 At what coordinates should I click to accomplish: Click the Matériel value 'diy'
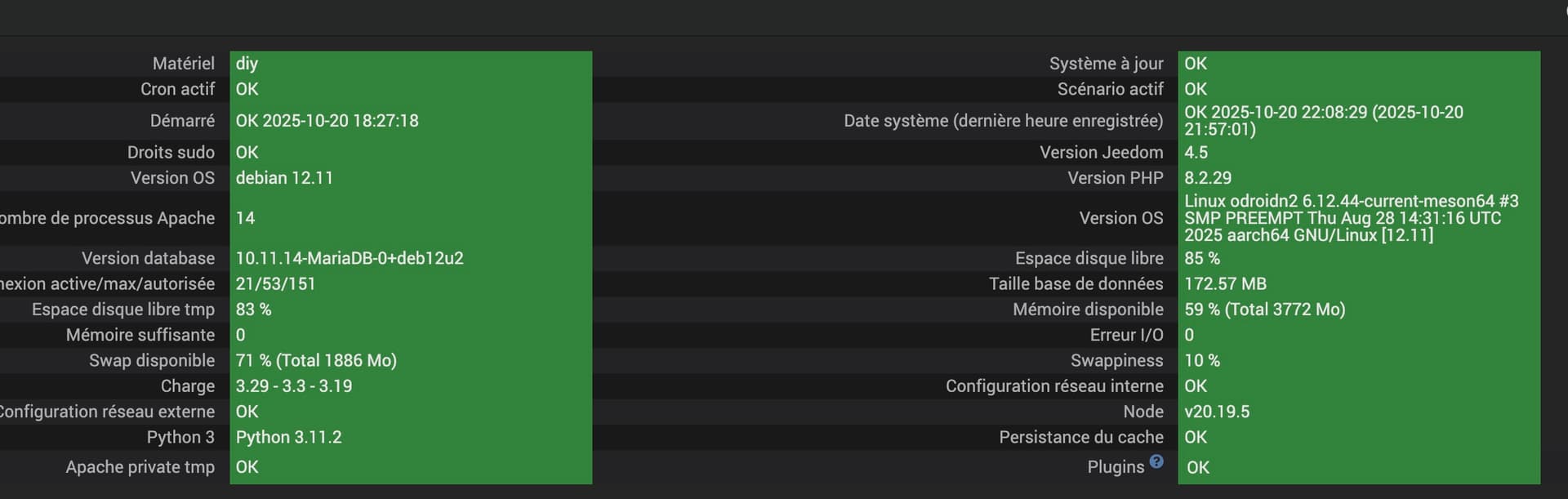pos(247,64)
